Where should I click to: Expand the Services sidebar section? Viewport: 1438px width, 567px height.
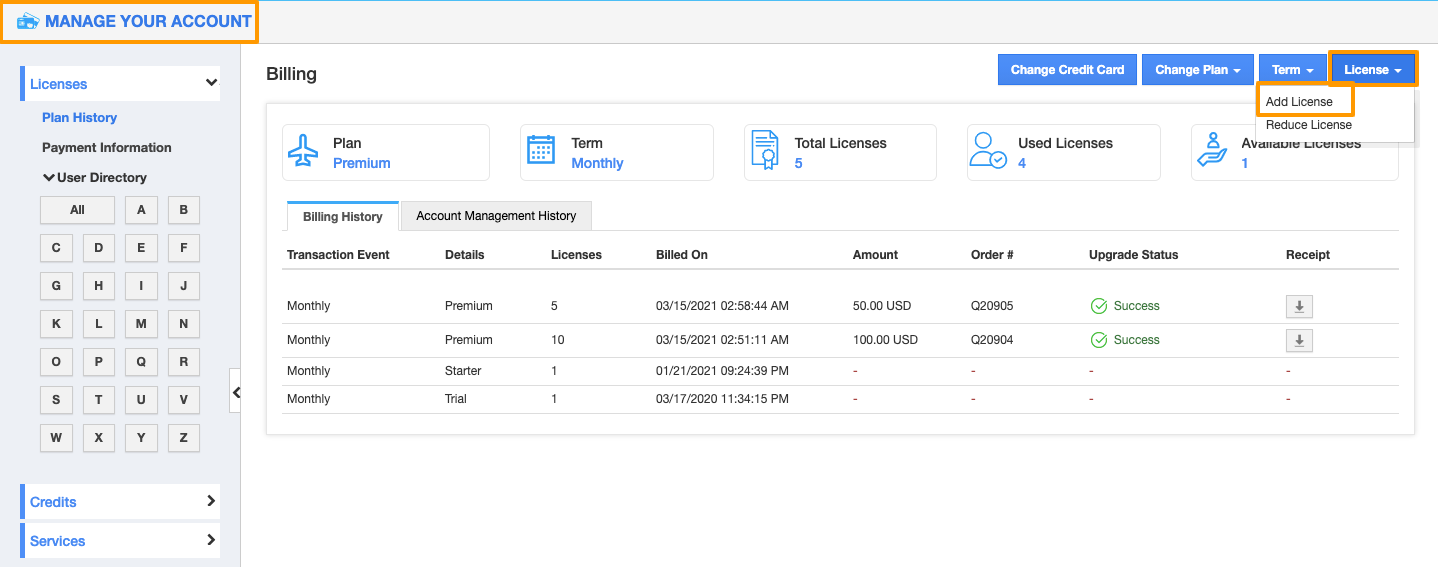coord(120,541)
